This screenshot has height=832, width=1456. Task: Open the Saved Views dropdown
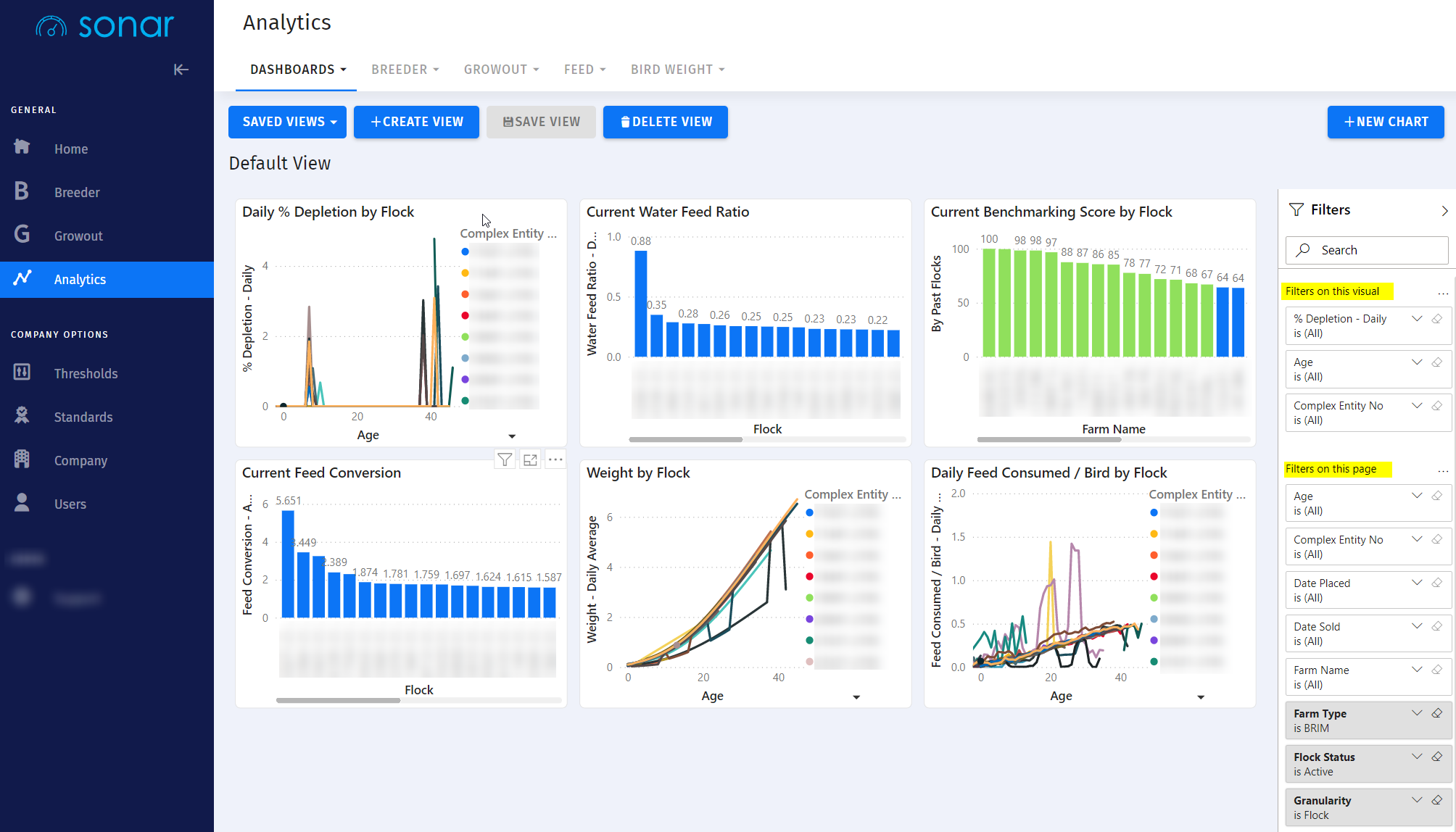[287, 122]
